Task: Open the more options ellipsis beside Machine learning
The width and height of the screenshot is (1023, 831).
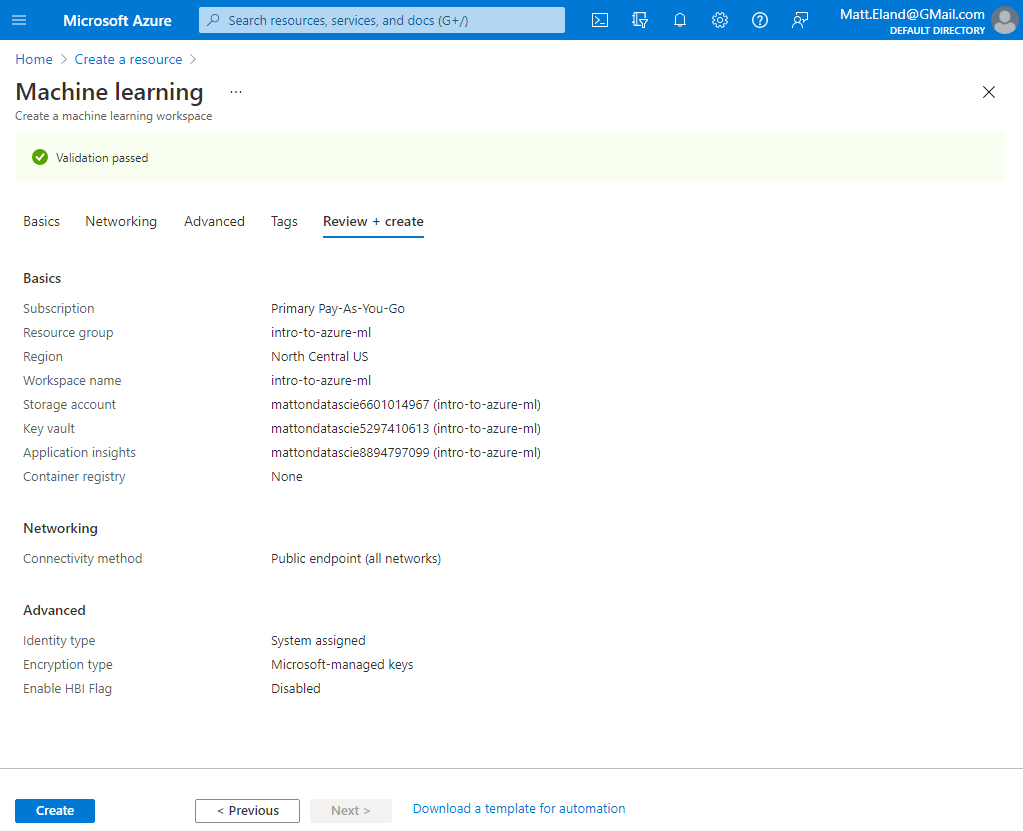Action: [x=236, y=92]
